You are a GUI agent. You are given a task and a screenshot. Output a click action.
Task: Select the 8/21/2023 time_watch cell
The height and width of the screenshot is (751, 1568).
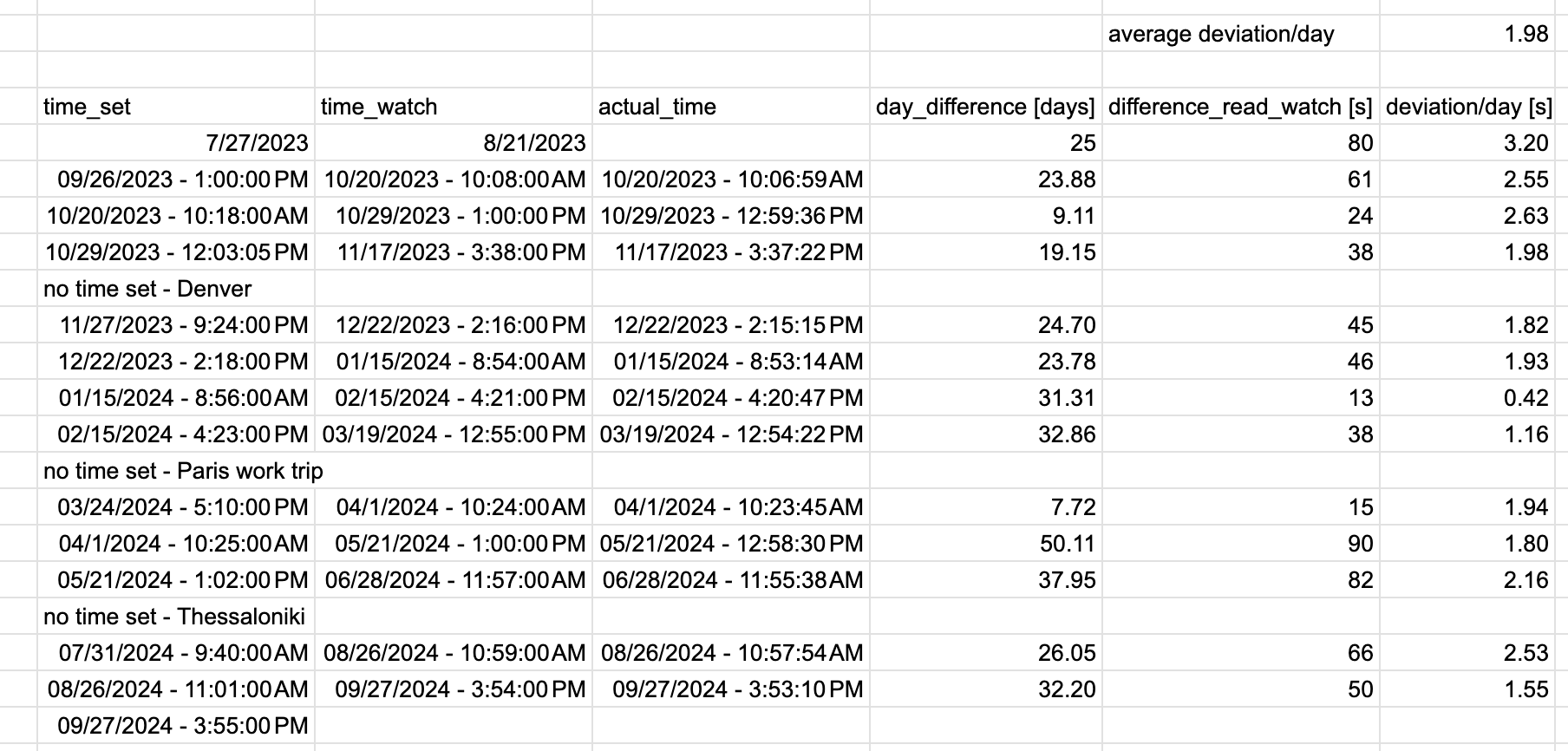click(x=454, y=143)
